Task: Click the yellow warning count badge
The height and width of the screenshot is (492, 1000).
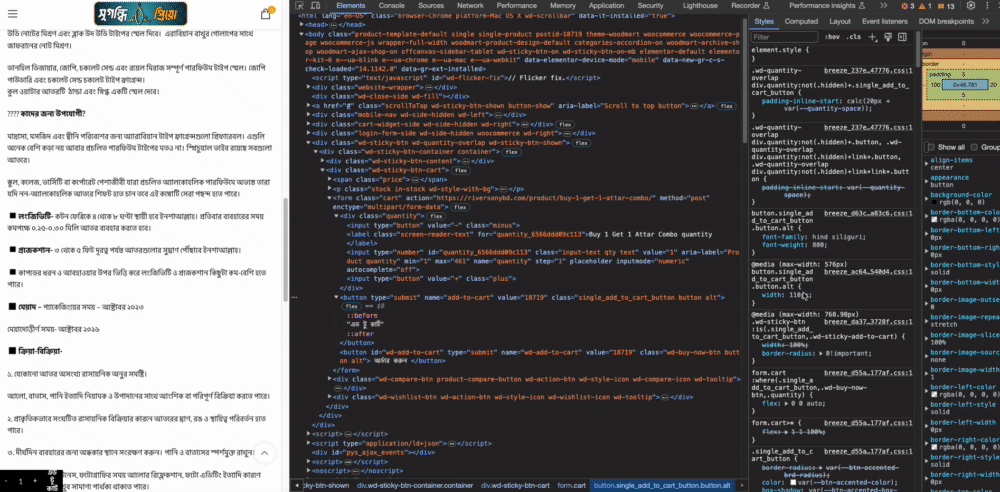Action: coord(925,6)
